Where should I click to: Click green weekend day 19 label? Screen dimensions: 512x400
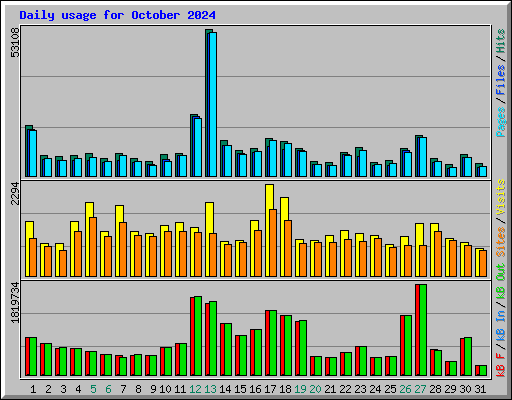(x=300, y=389)
